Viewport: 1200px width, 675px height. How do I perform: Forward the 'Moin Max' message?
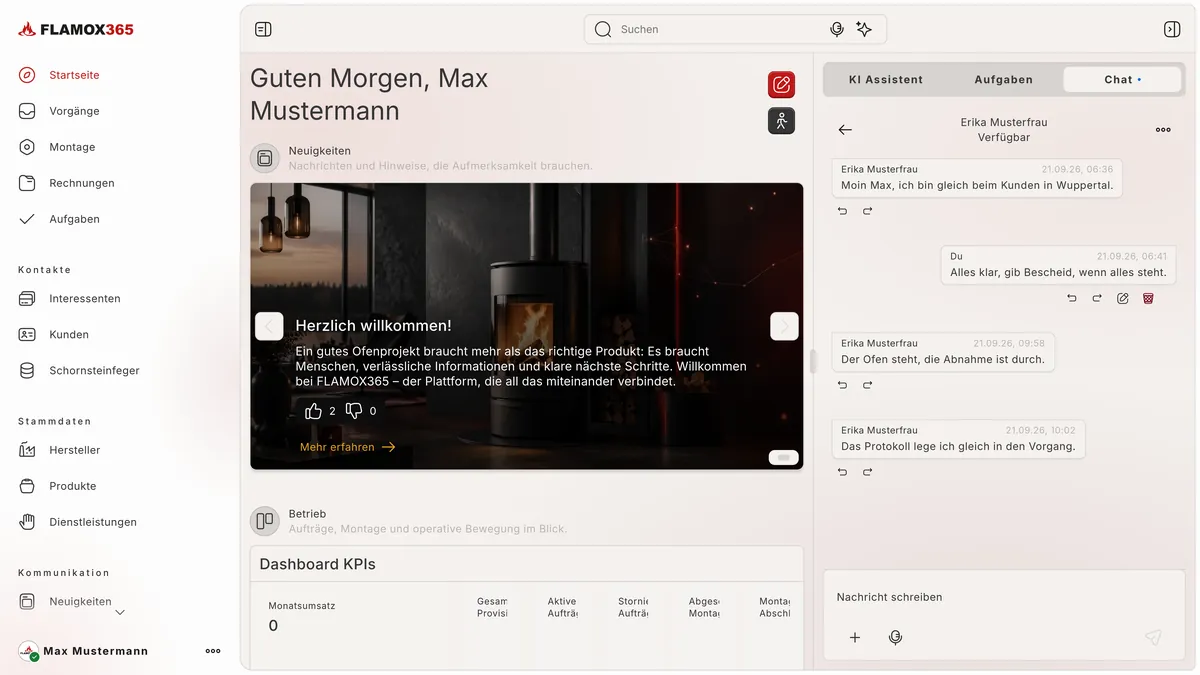[x=867, y=211]
